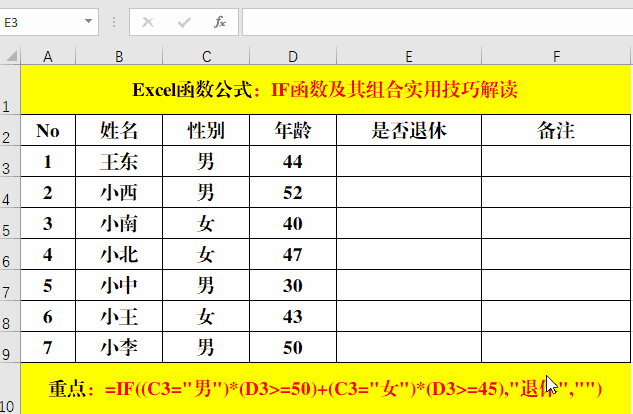Click the Enter checkmark icon in formula bar

184,22
